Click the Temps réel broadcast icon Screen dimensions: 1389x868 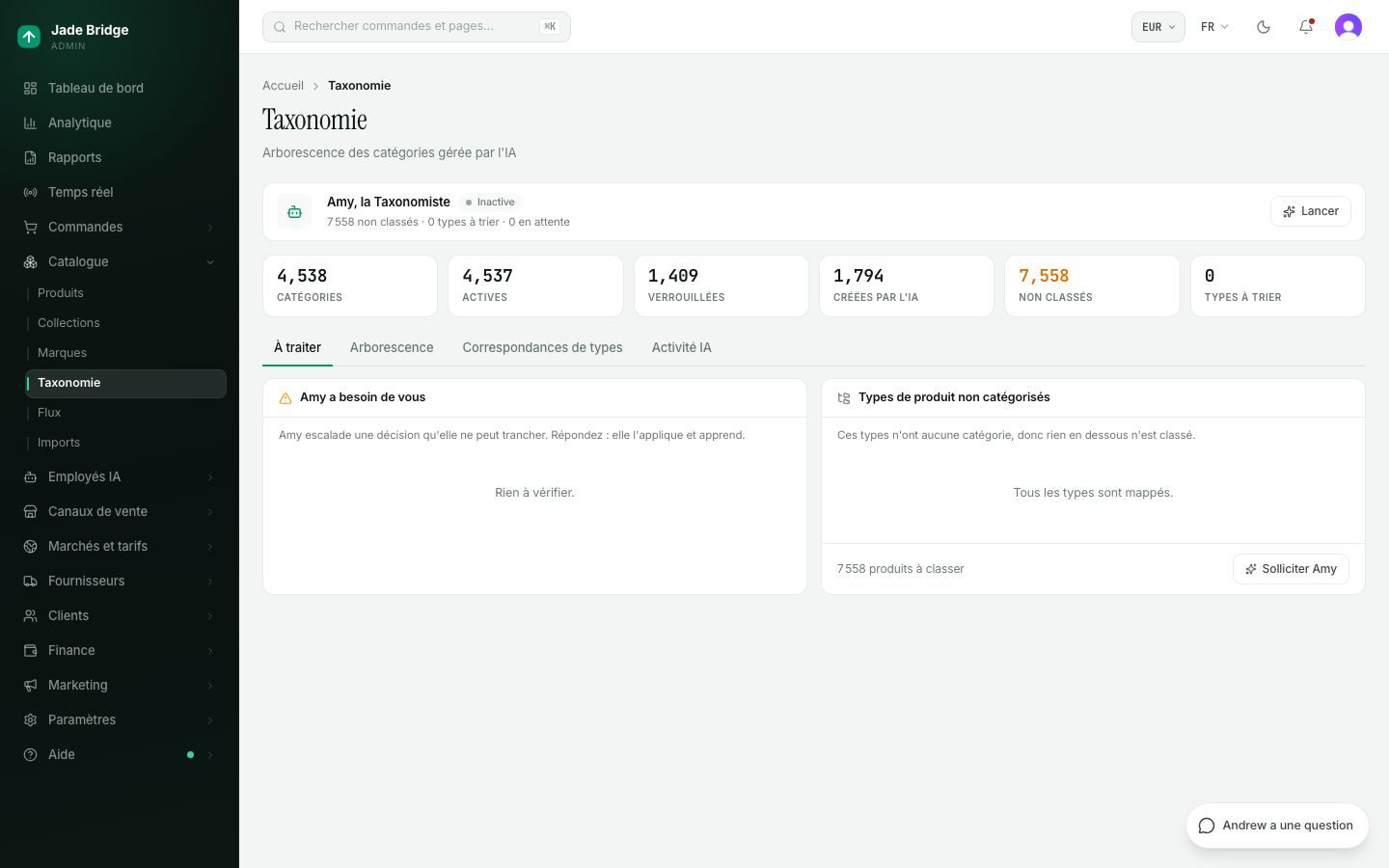coord(30,192)
